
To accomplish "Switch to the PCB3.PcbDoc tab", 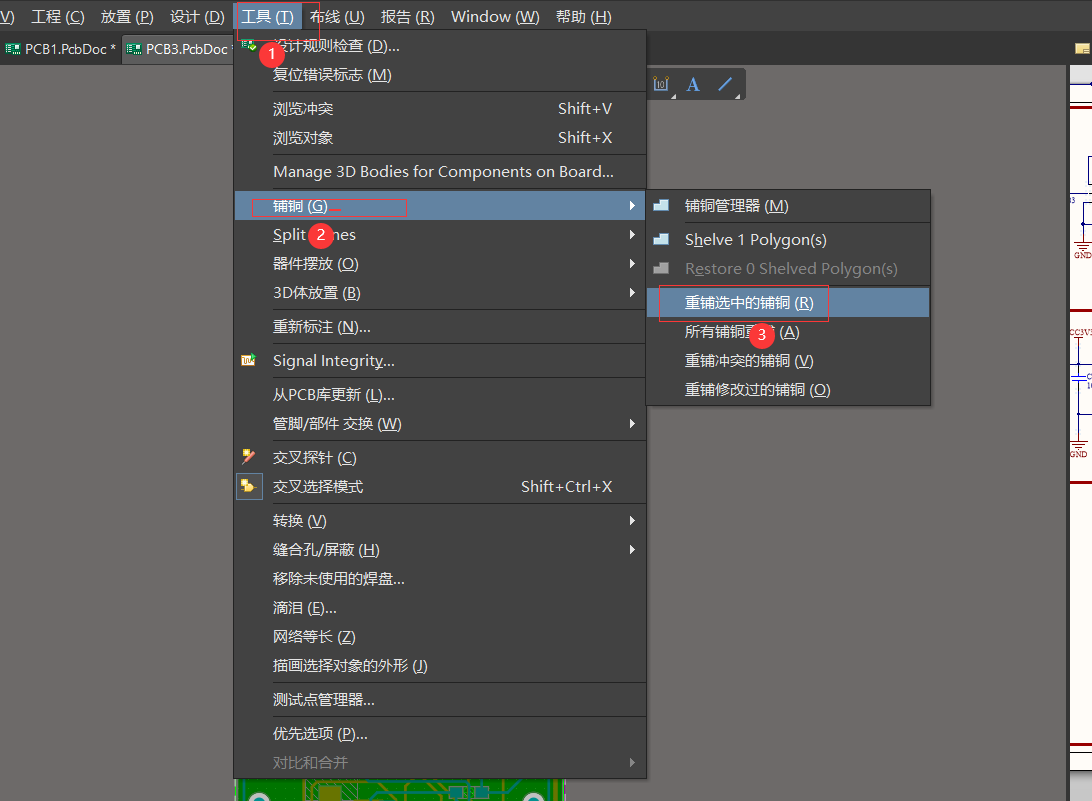I will click(179, 49).
